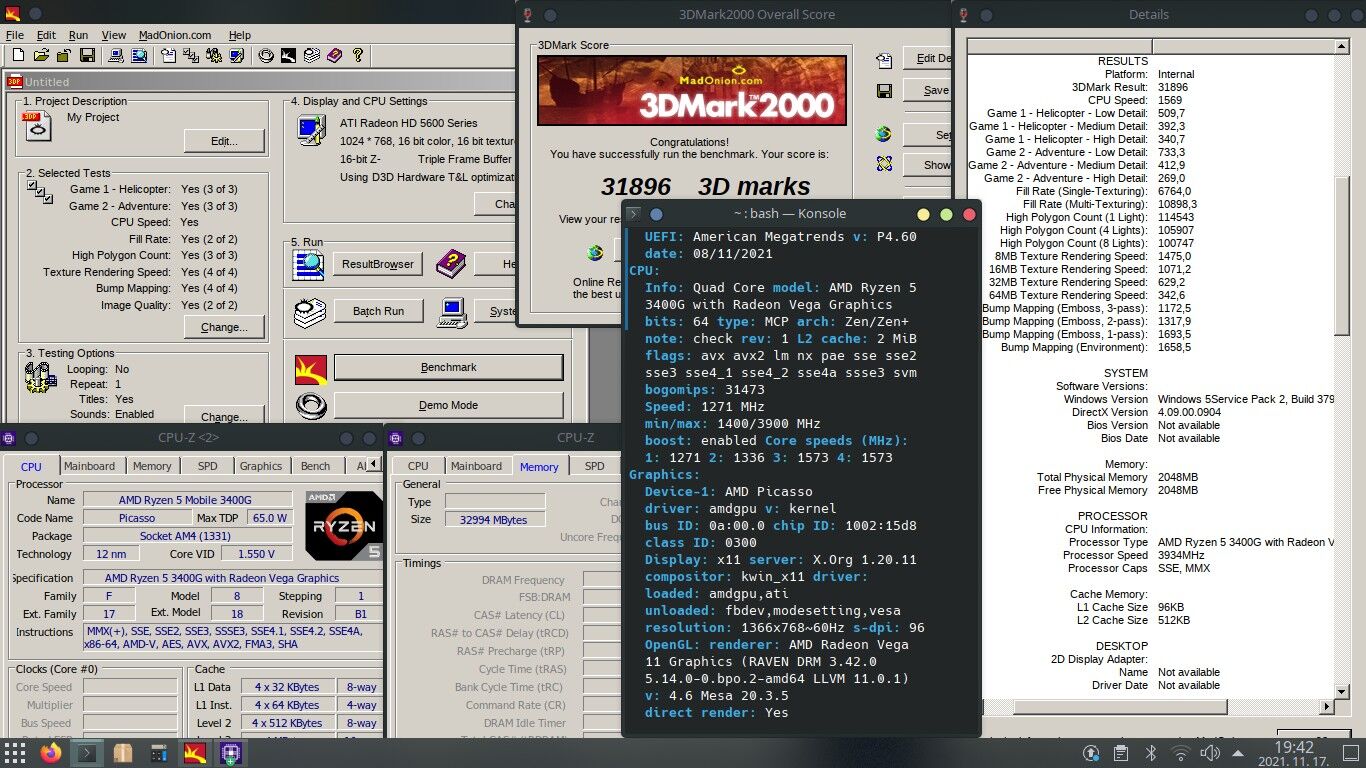
Task: Click the Wi-Fi network tray icon
Action: coord(1180,753)
